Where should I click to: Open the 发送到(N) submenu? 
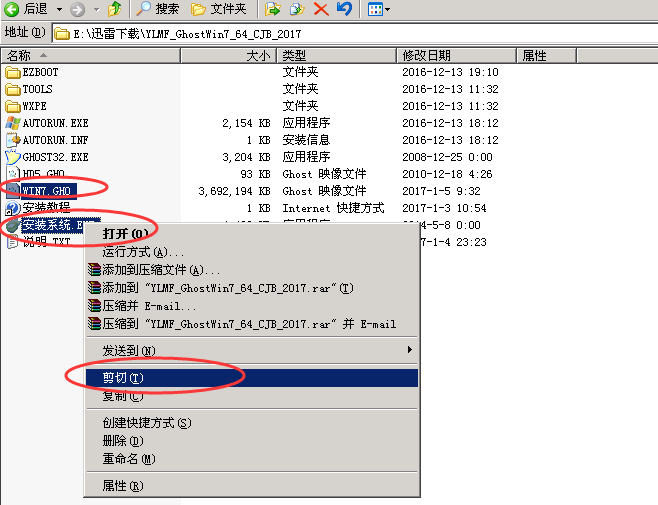click(252, 350)
